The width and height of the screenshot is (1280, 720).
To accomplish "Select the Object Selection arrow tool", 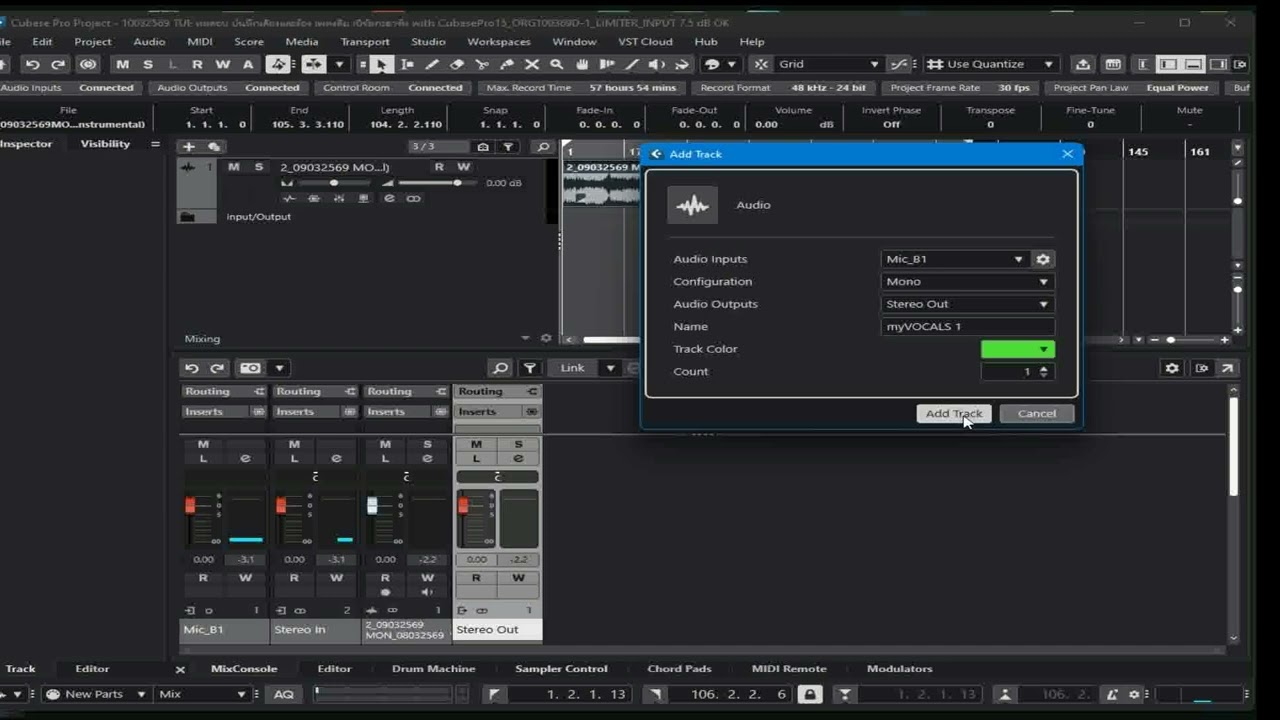I will [x=381, y=64].
